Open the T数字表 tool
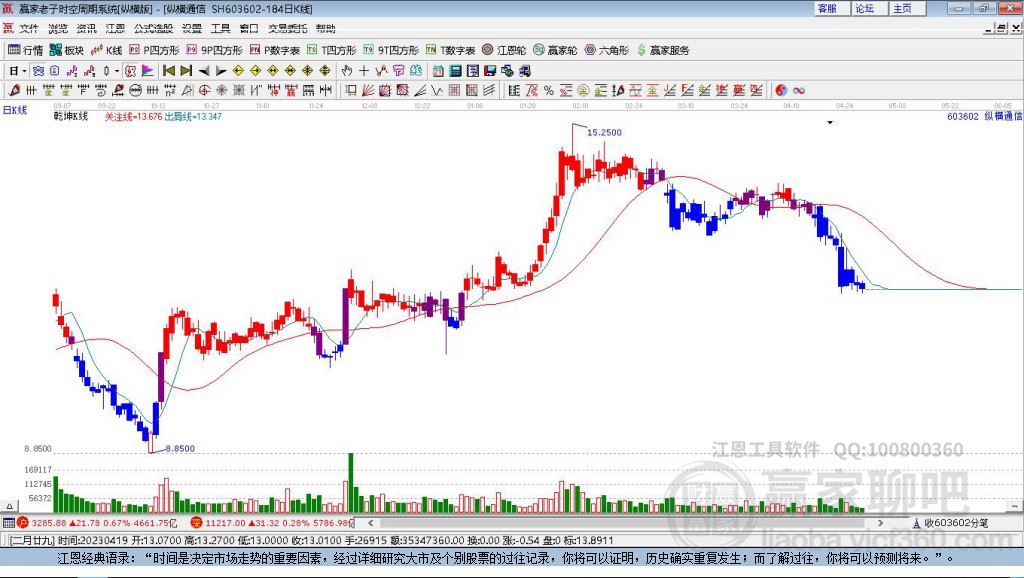Image resolution: width=1024 pixels, height=578 pixels. [x=451, y=50]
